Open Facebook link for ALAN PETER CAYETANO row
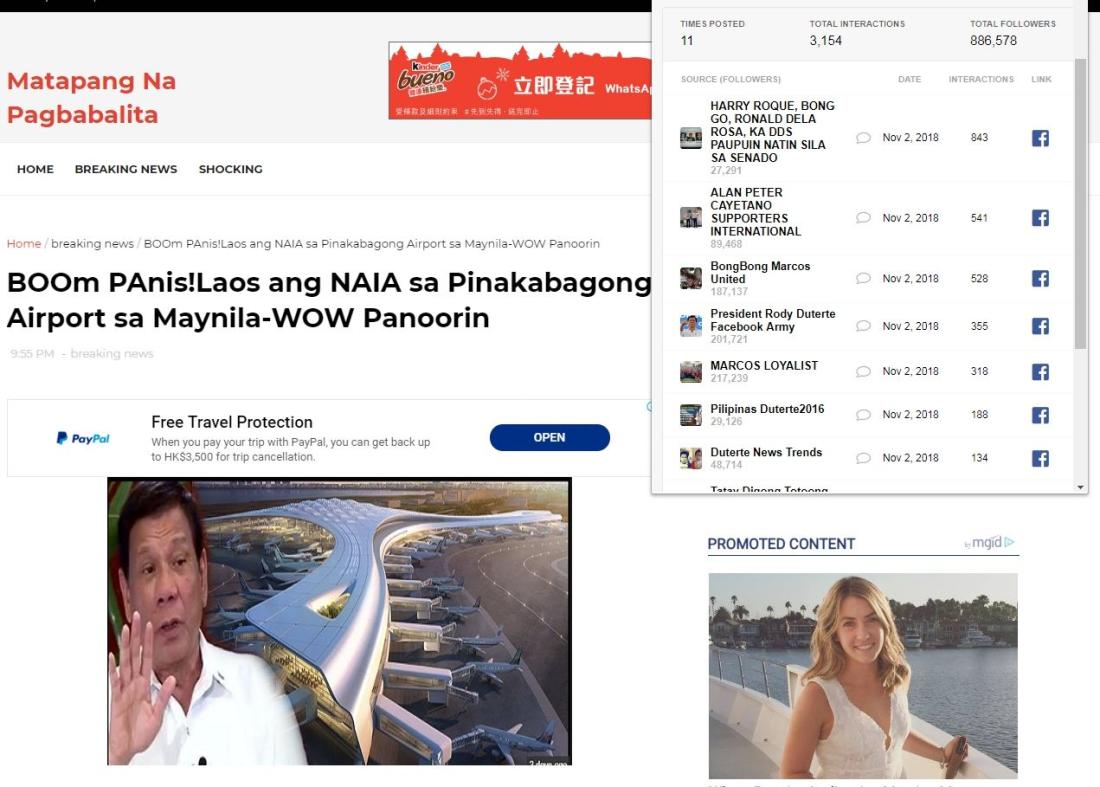This screenshot has height=787, width=1100. [x=1040, y=218]
